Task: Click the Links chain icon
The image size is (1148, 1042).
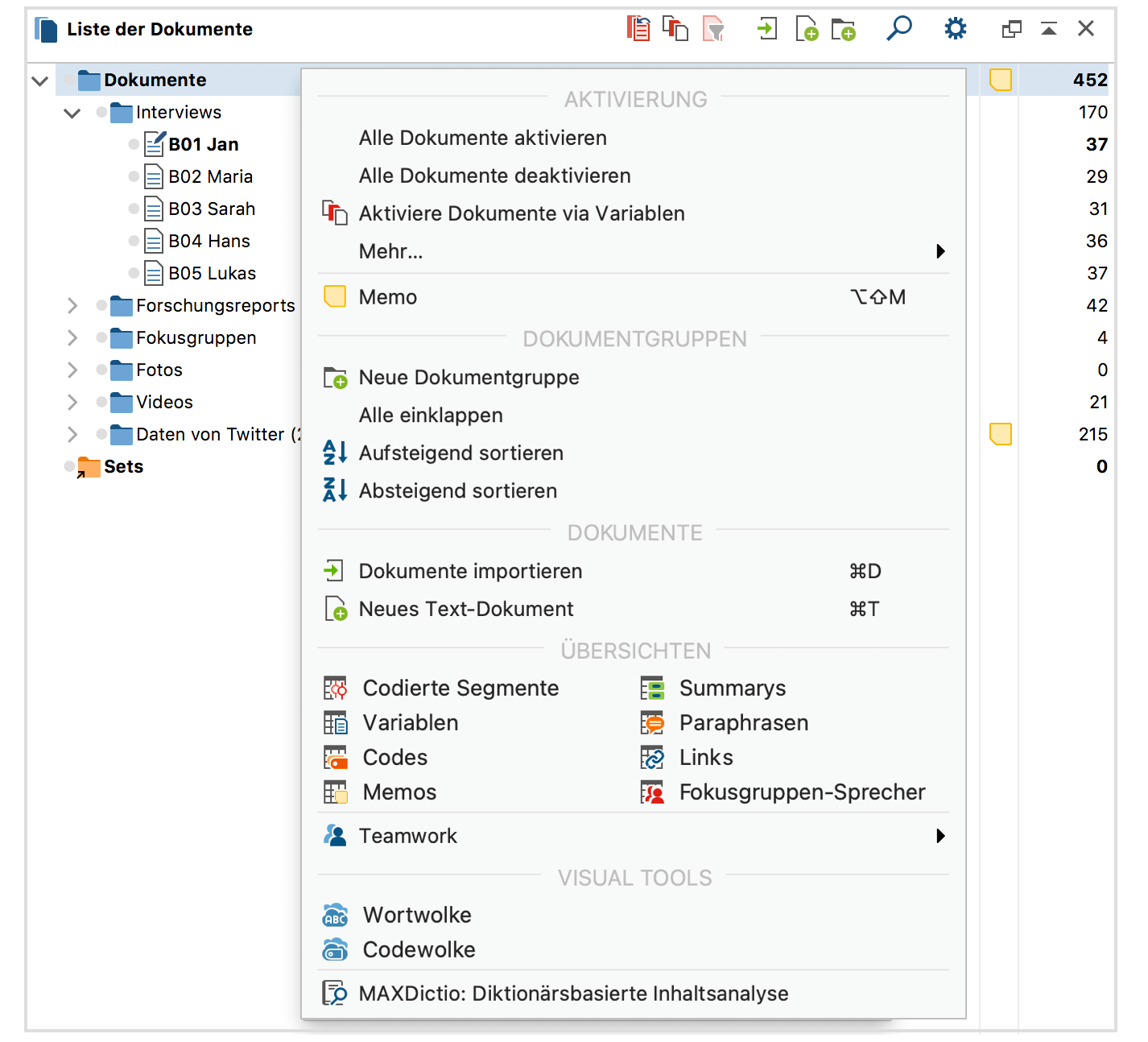Action: [652, 758]
